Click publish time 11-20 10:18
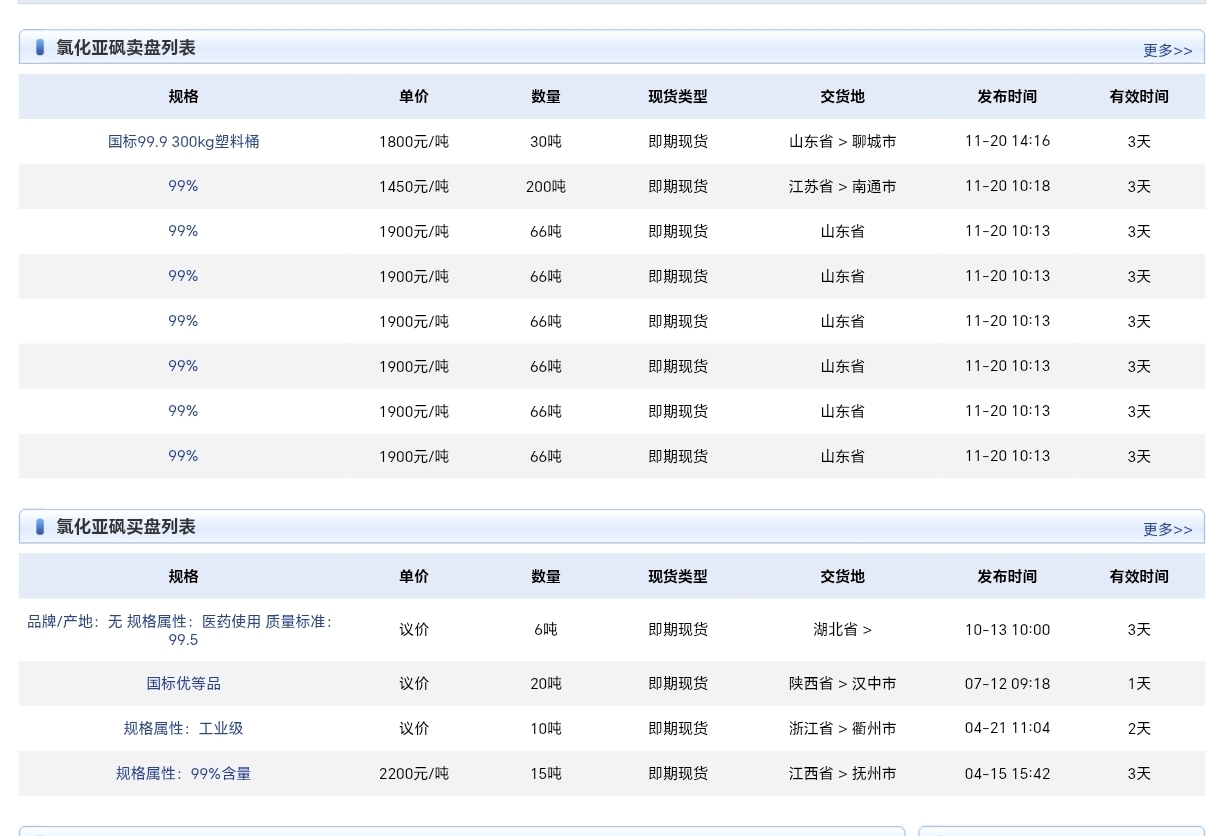The image size is (1224, 836). pos(1007,186)
